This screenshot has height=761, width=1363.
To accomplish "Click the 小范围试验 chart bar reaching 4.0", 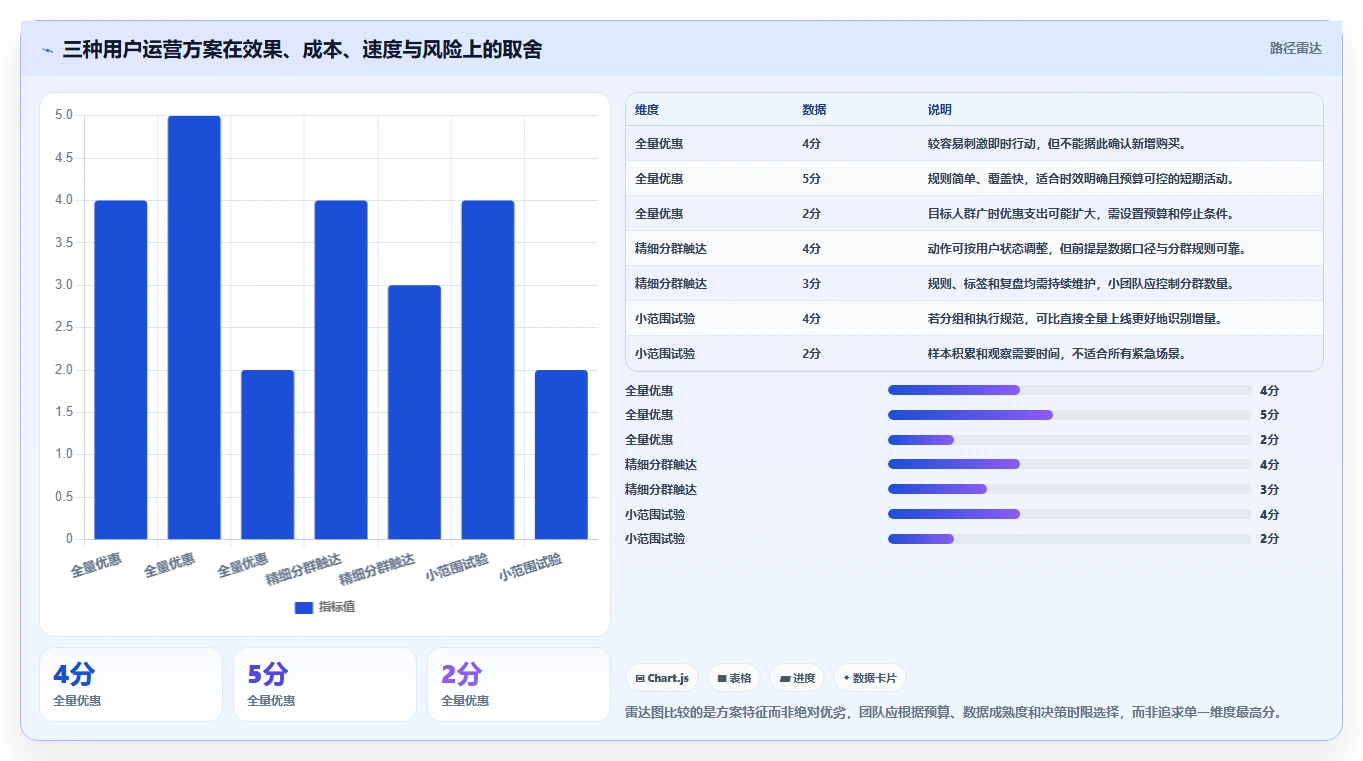I will point(488,370).
